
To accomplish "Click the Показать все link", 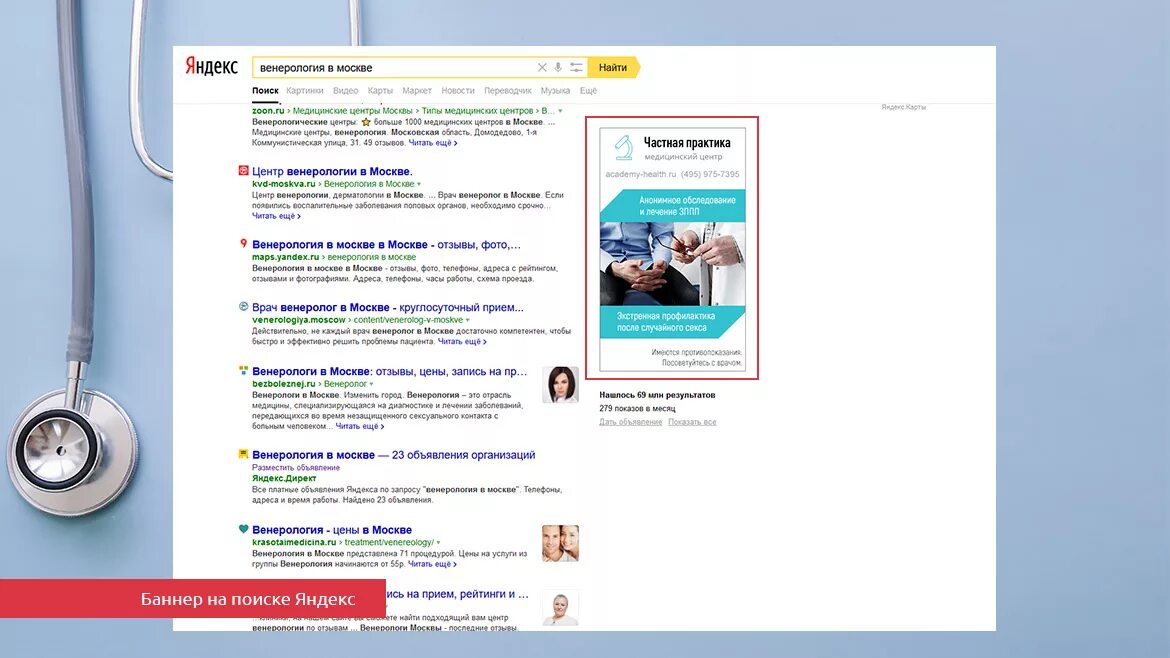I will pos(692,422).
